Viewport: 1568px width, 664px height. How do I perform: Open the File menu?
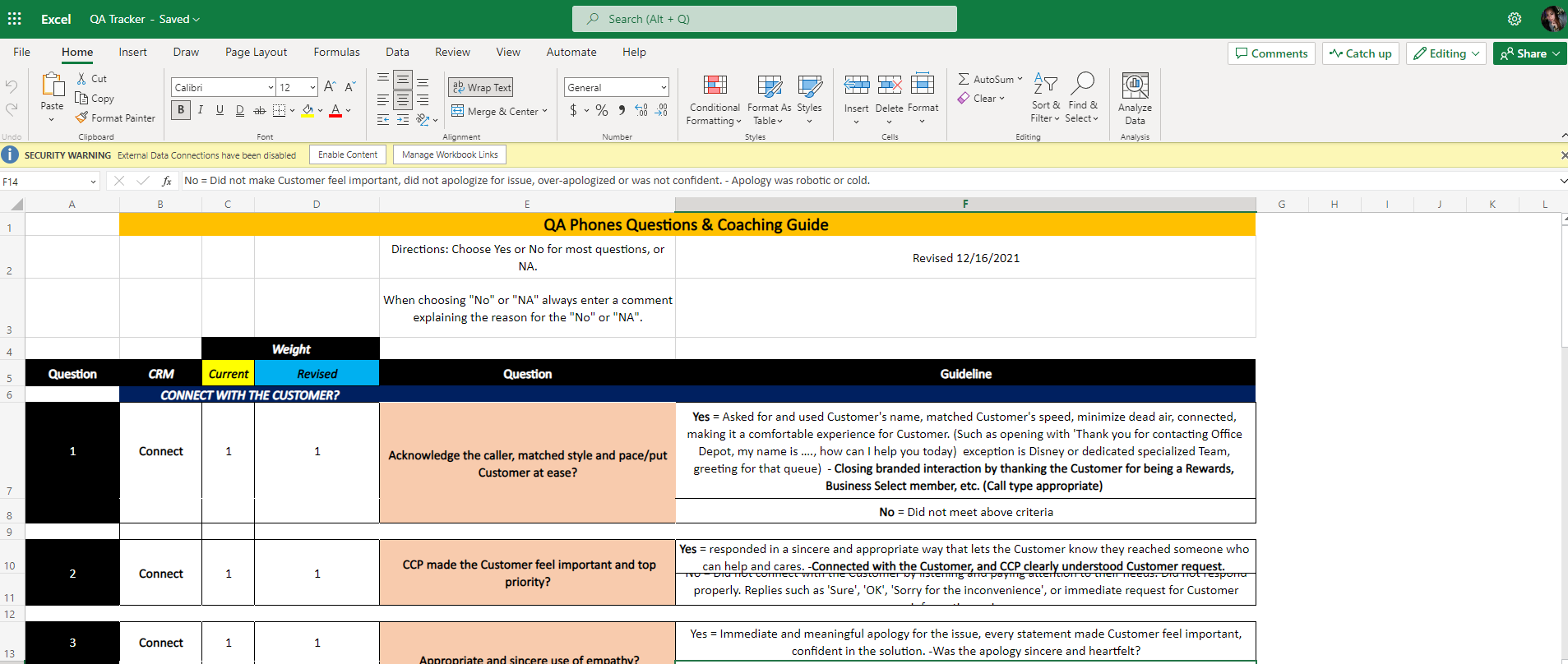(x=22, y=52)
